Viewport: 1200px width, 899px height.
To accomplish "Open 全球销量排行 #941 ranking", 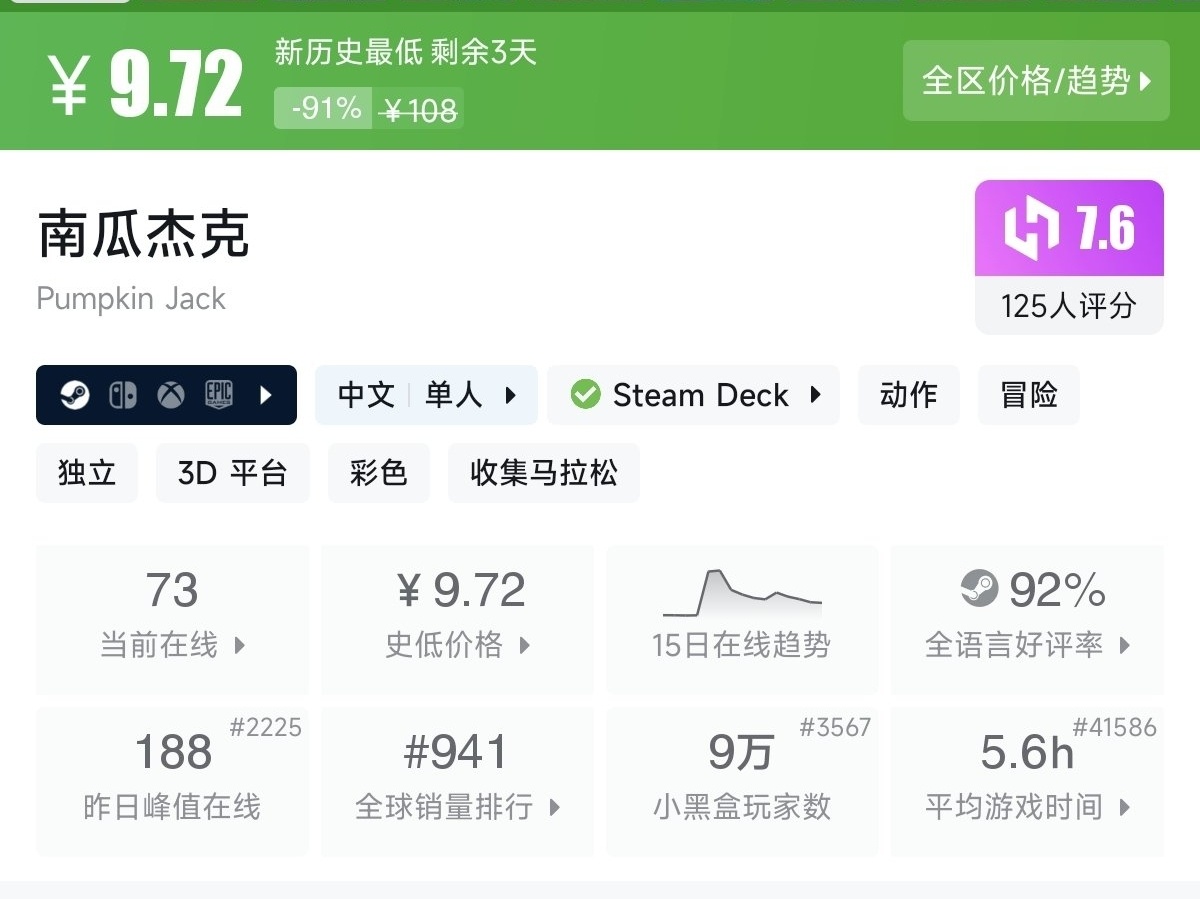I will click(458, 780).
